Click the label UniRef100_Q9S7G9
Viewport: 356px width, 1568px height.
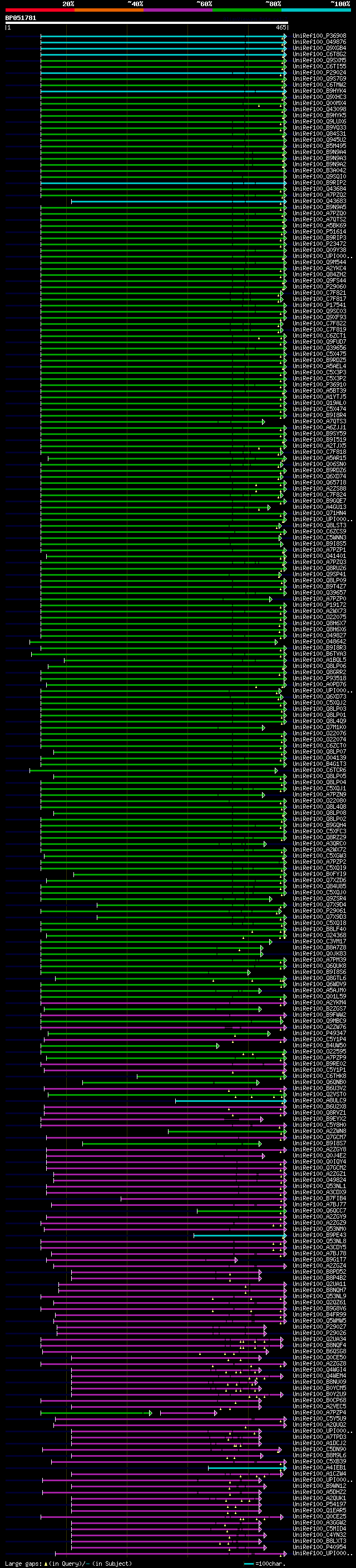pos(319,78)
